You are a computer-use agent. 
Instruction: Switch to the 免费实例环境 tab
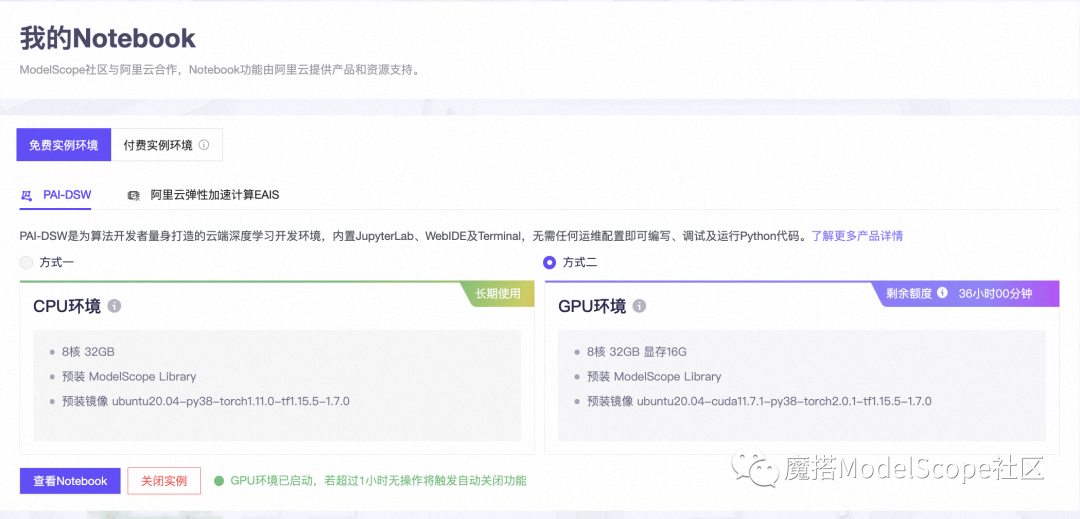pyautogui.click(x=63, y=145)
